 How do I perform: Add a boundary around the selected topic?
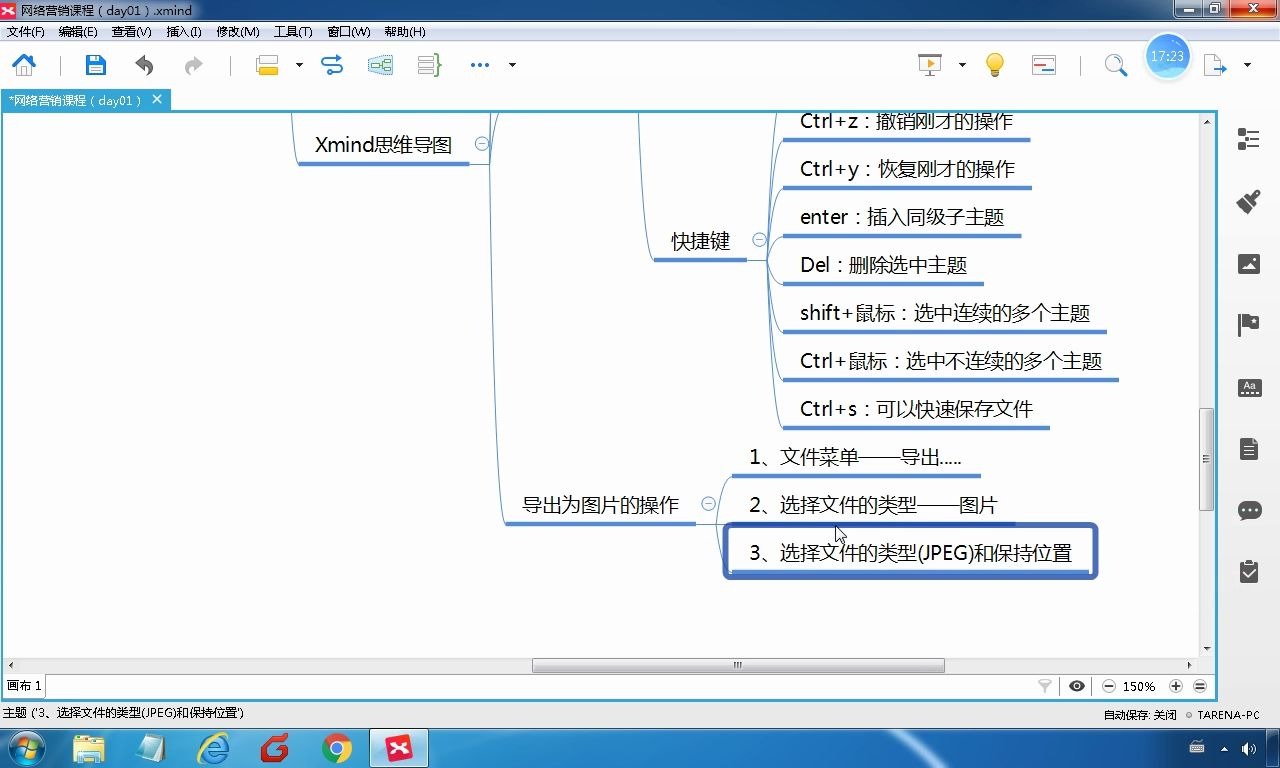coord(380,65)
